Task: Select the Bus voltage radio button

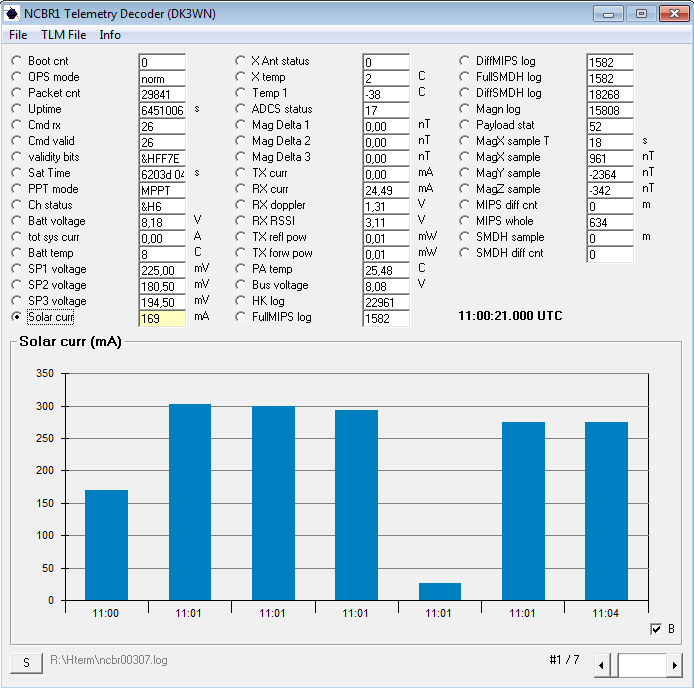Action: (x=241, y=285)
